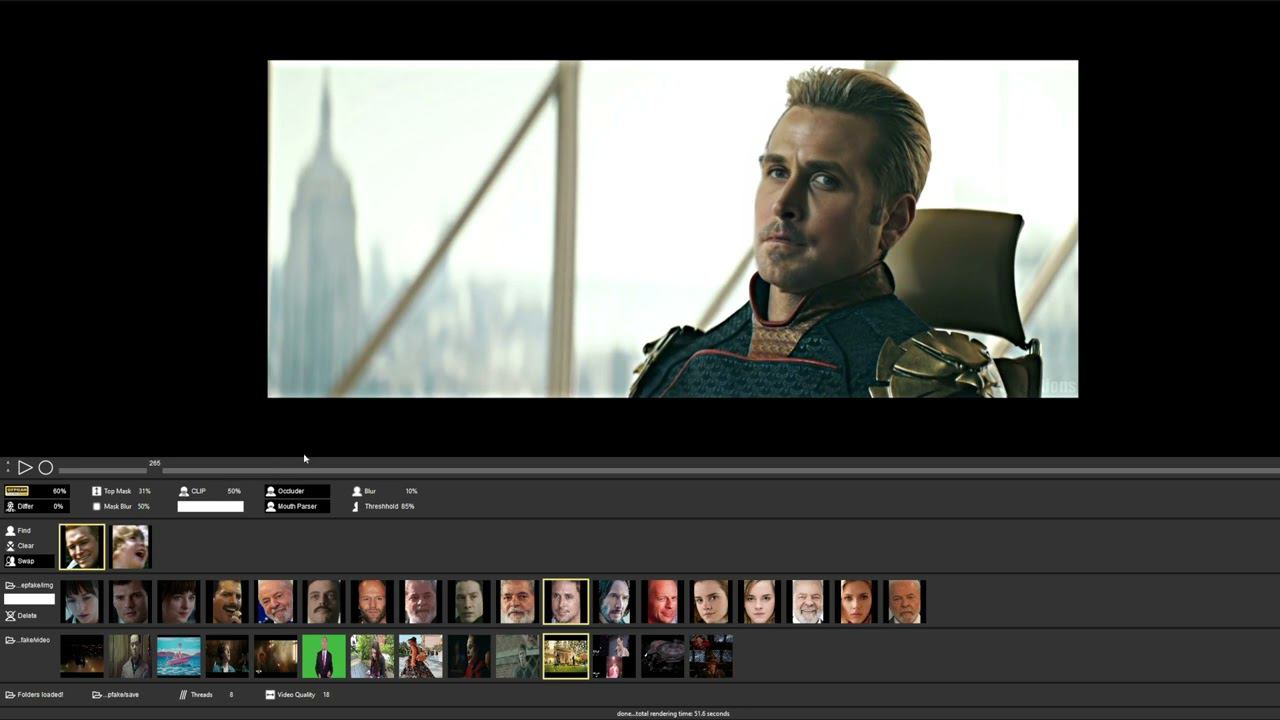Image resolution: width=1280 pixels, height=720 pixels.
Task: Select the pink boat on water video thumbnail
Action: 179,657
